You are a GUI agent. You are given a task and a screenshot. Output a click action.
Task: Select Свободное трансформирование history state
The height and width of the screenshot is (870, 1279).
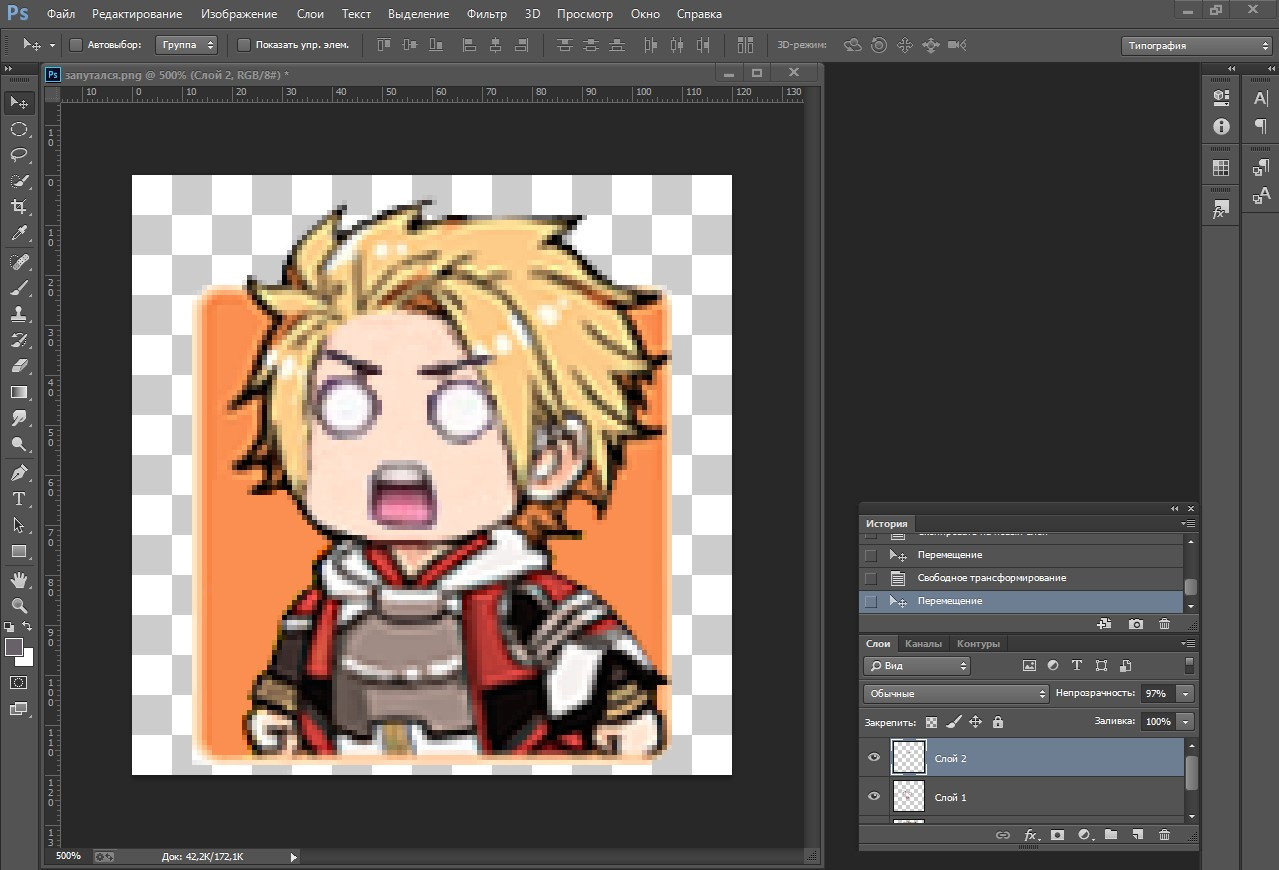(x=991, y=578)
